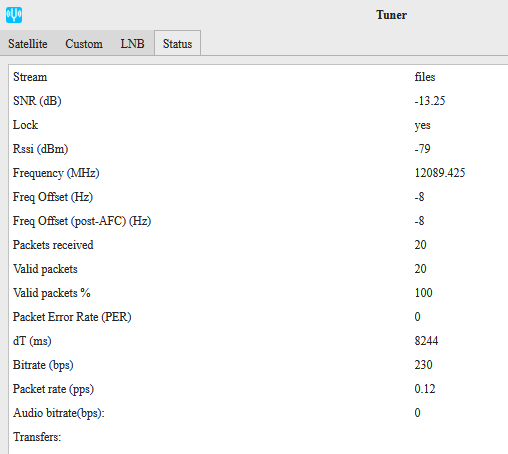This screenshot has width=508, height=454.
Task: Select the LNB tab
Action: [x=132, y=44]
